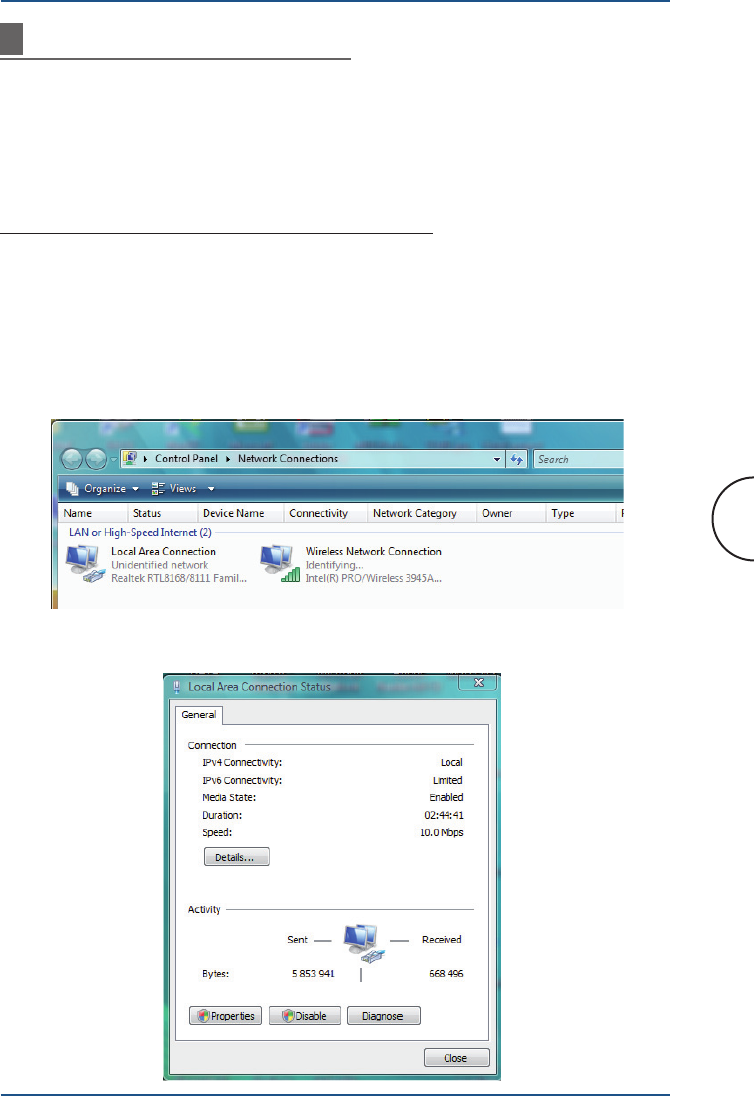Click 'Local Area Connection' name text

pyautogui.click(x=164, y=551)
